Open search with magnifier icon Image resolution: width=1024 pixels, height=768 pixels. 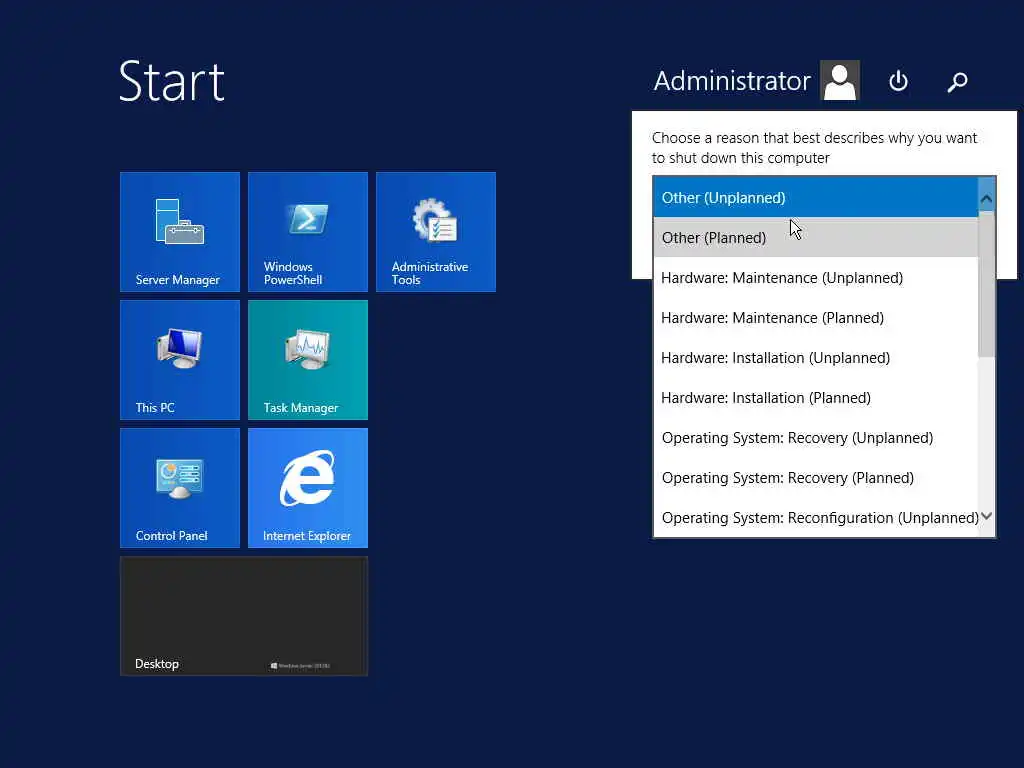tap(957, 82)
